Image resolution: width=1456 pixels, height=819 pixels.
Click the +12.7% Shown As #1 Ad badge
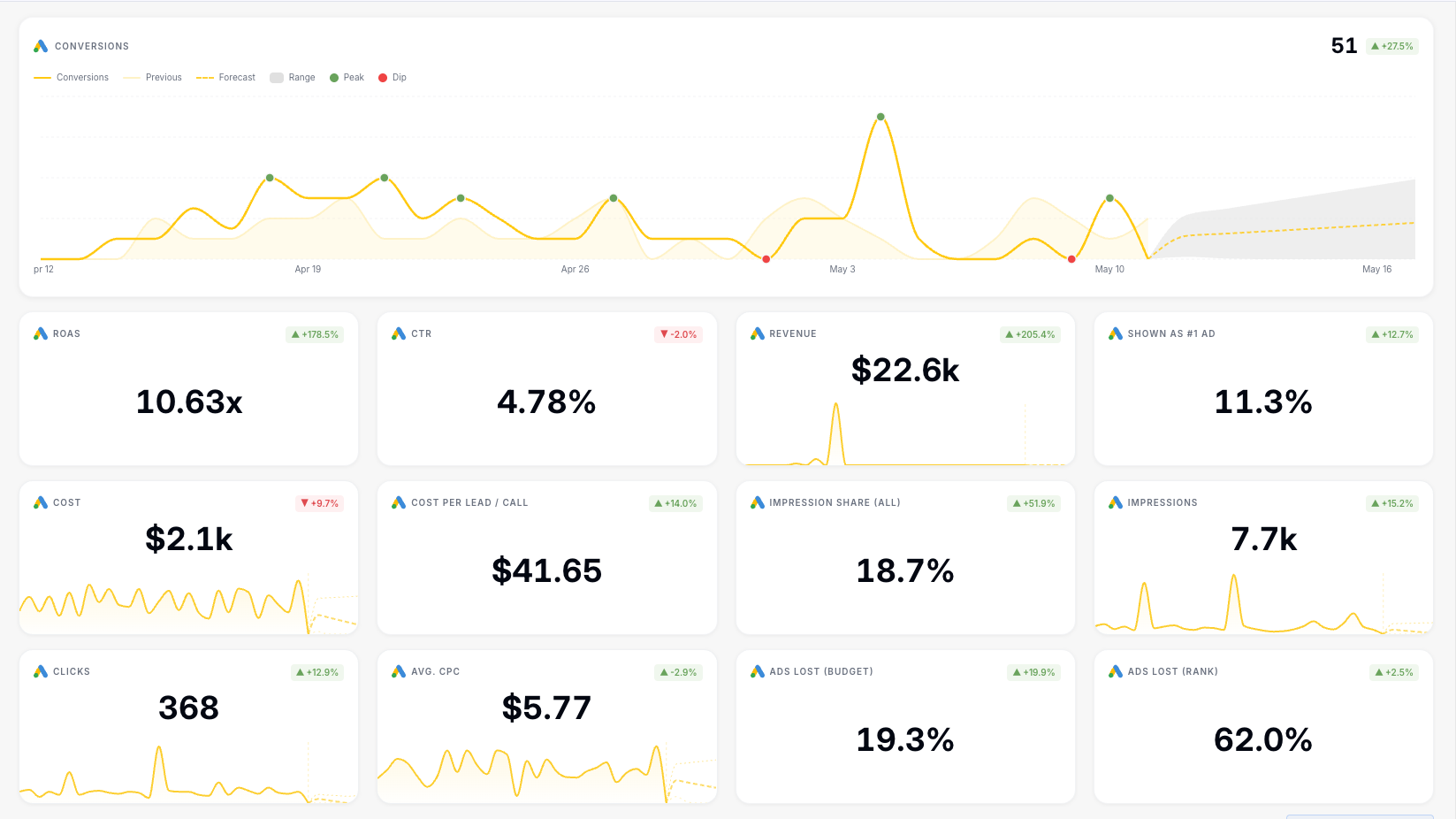click(x=1392, y=334)
